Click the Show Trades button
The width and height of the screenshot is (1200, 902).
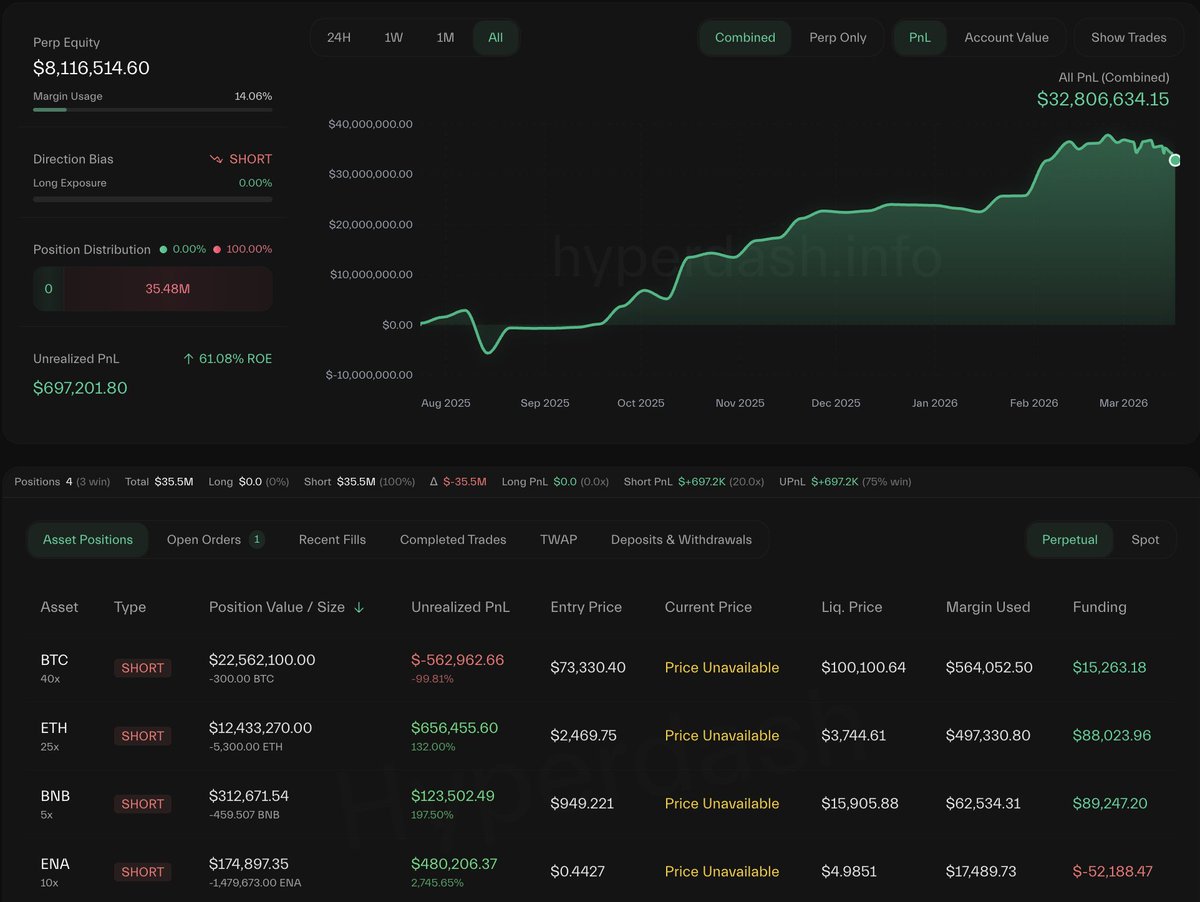click(1128, 38)
